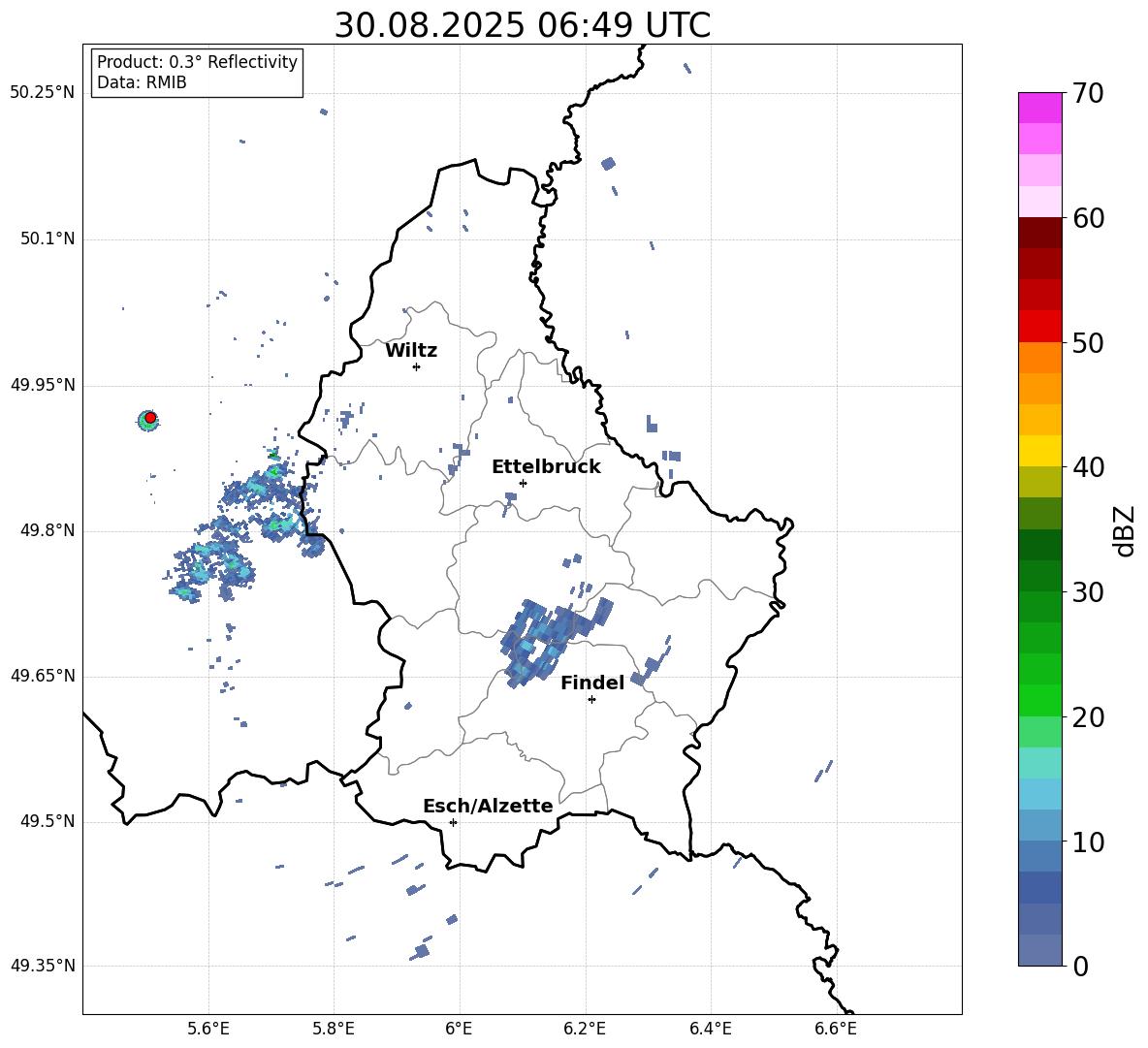This screenshot has width=1148, height=1048.
Task: Click the Product: 0.3° Reflectivity text
Action: pyautogui.click(x=197, y=61)
